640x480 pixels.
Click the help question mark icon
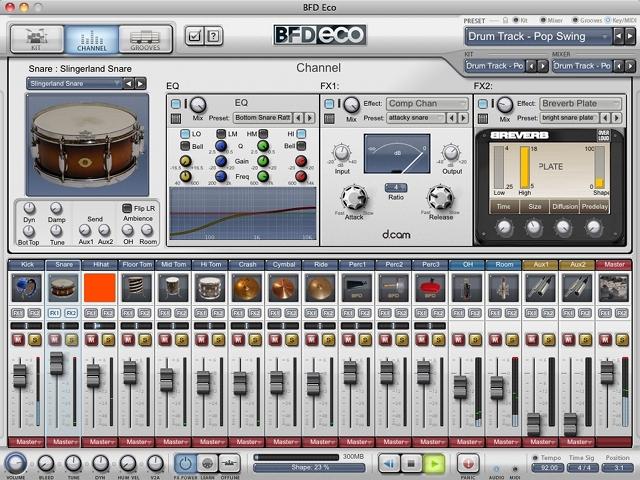point(213,37)
